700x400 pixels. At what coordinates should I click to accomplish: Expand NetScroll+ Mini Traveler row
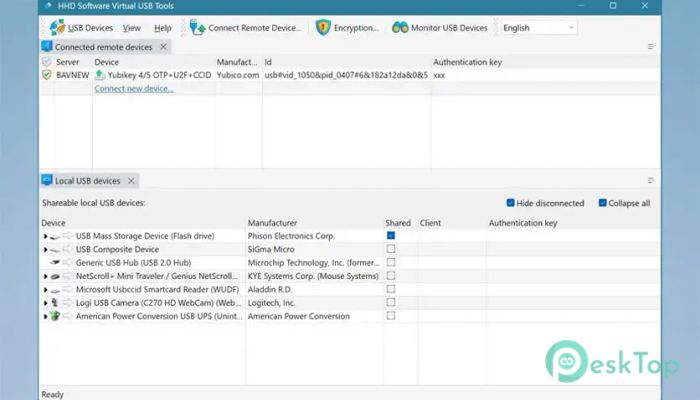pos(45,276)
